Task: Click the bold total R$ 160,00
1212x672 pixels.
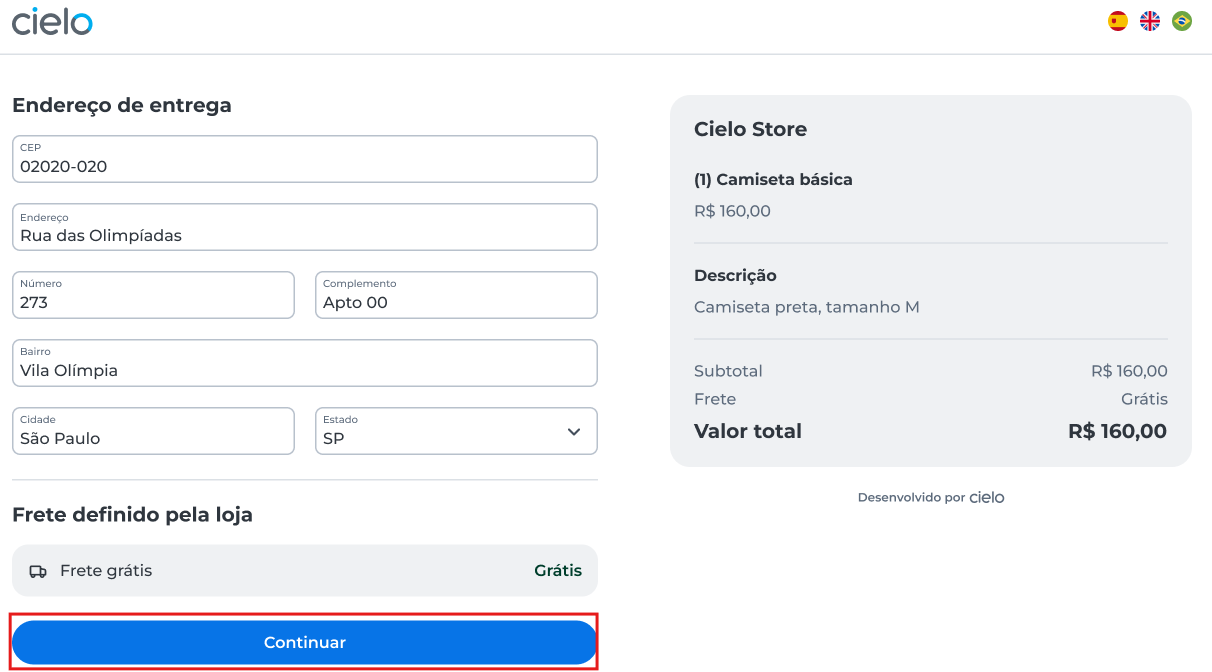Action: coord(1117,431)
